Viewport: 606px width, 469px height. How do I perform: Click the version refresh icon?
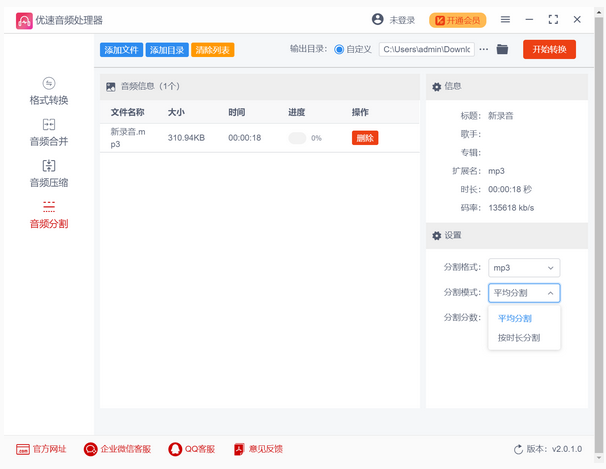coord(518,449)
